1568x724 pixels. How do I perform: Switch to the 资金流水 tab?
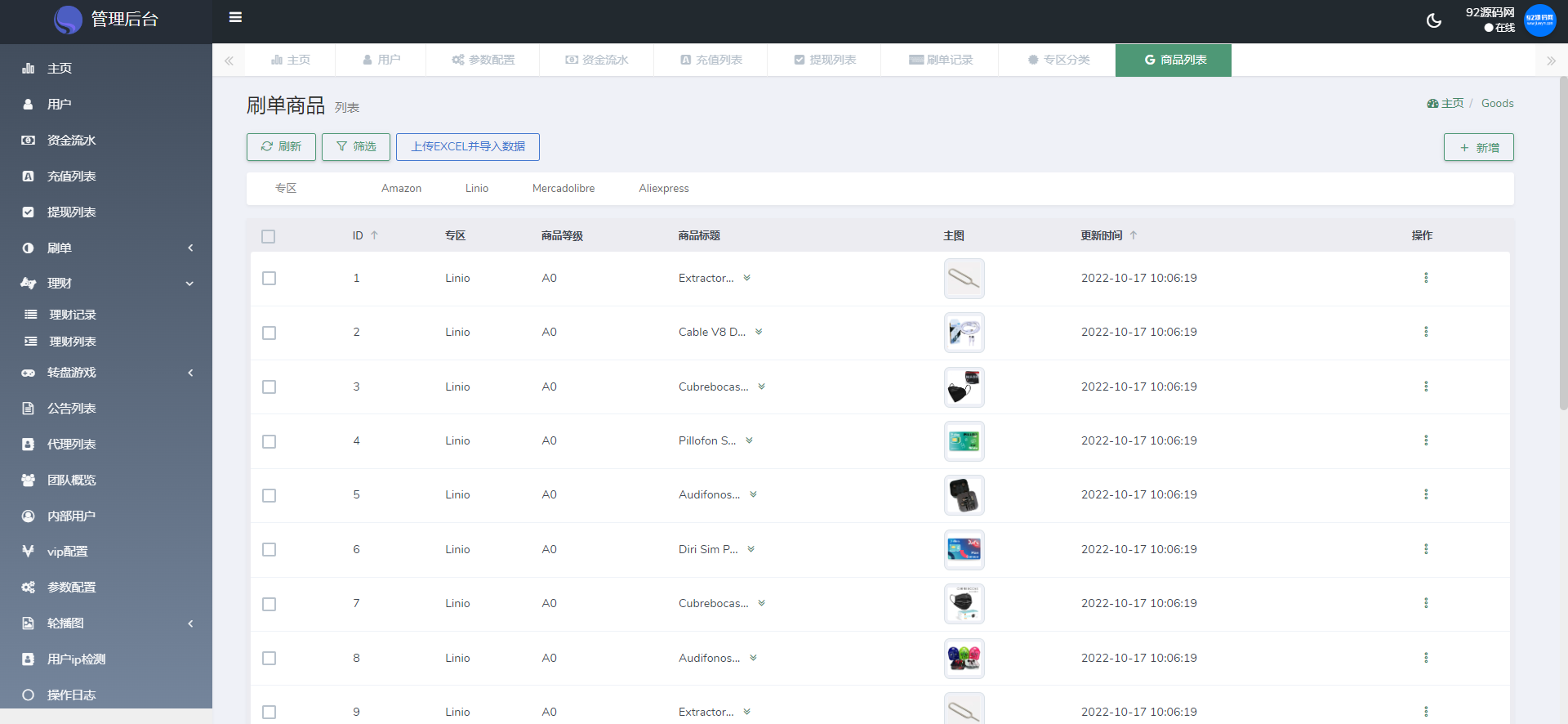click(596, 60)
